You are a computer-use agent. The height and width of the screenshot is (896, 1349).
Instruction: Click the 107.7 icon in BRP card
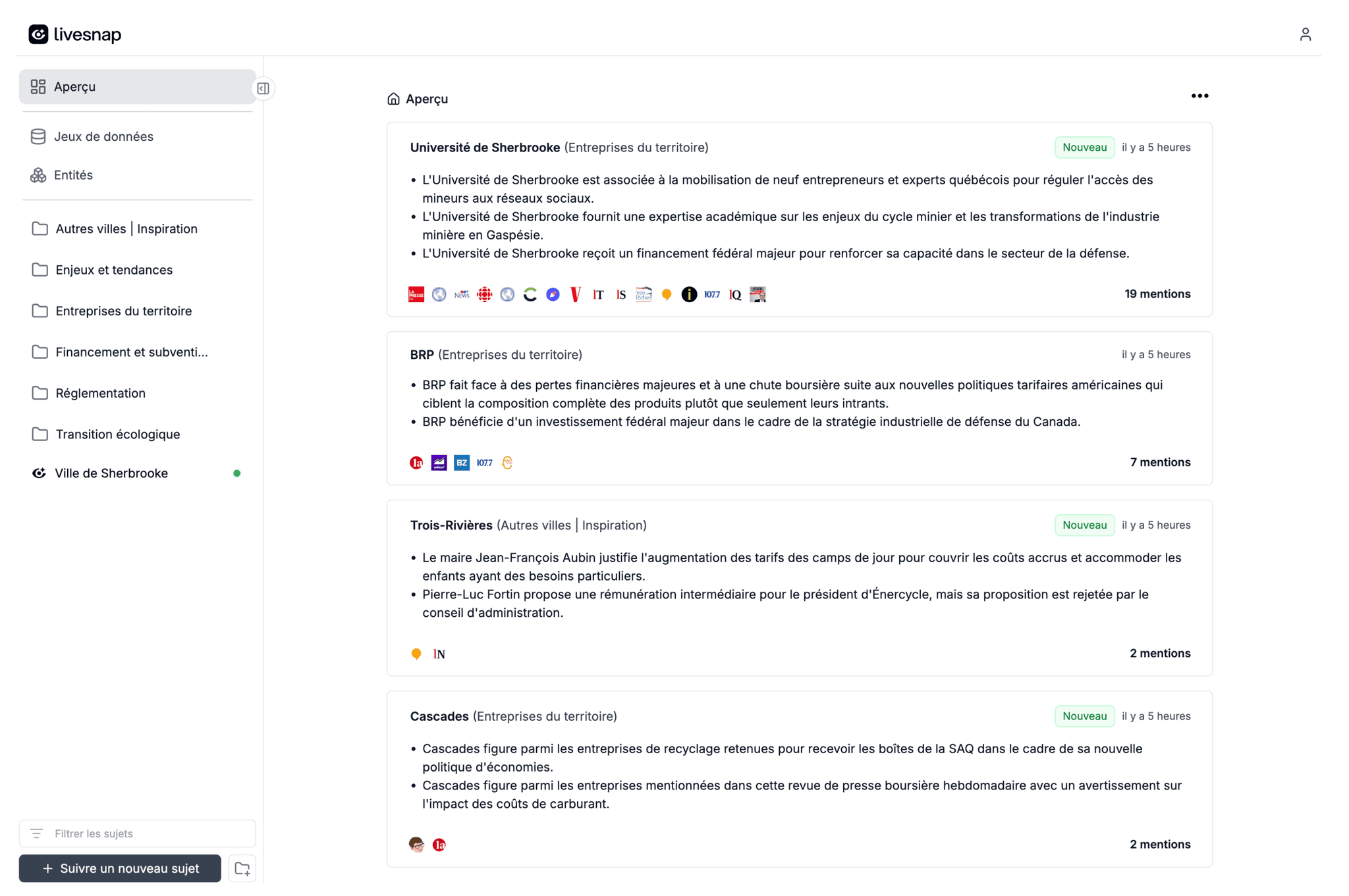coord(485,463)
